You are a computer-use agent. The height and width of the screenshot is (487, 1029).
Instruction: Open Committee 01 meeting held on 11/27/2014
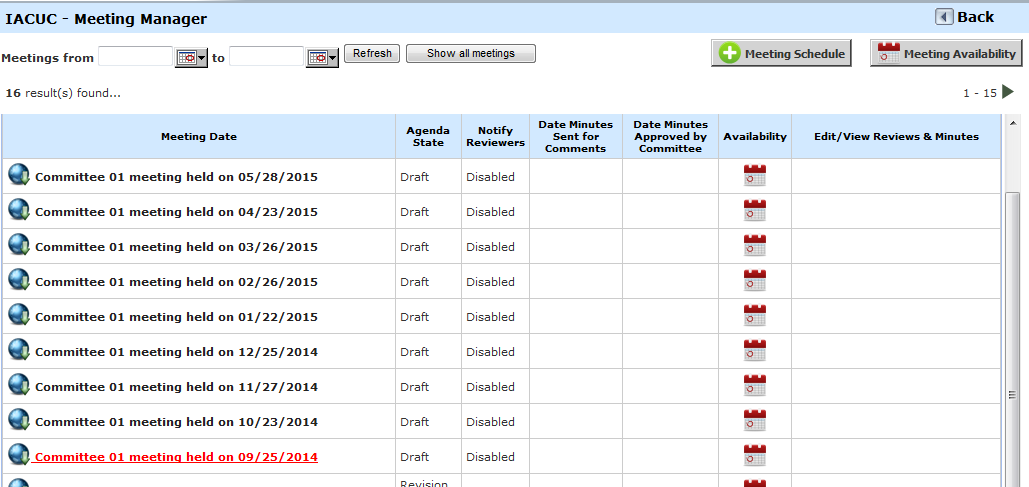(x=177, y=387)
